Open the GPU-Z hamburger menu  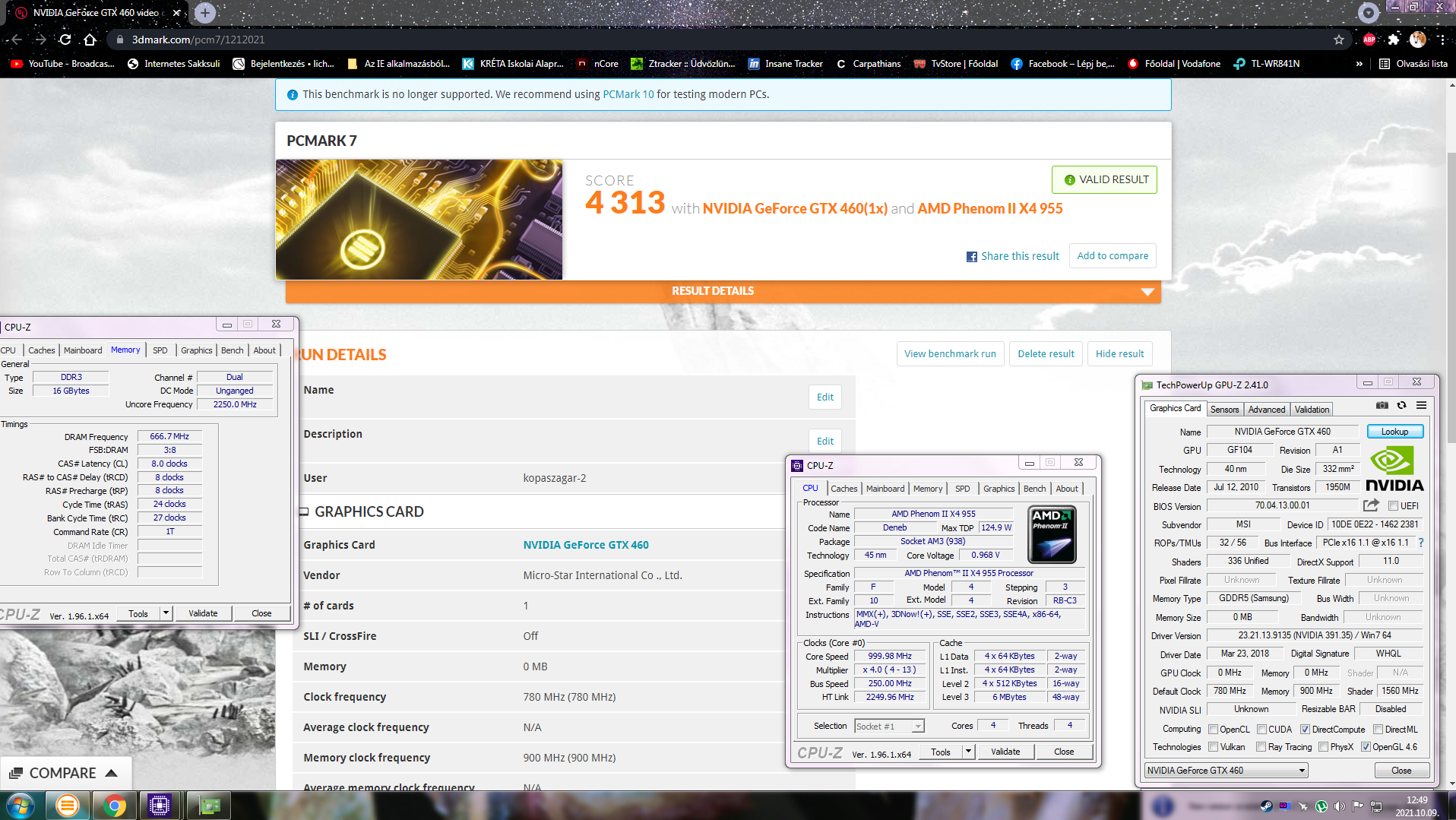coord(1421,406)
